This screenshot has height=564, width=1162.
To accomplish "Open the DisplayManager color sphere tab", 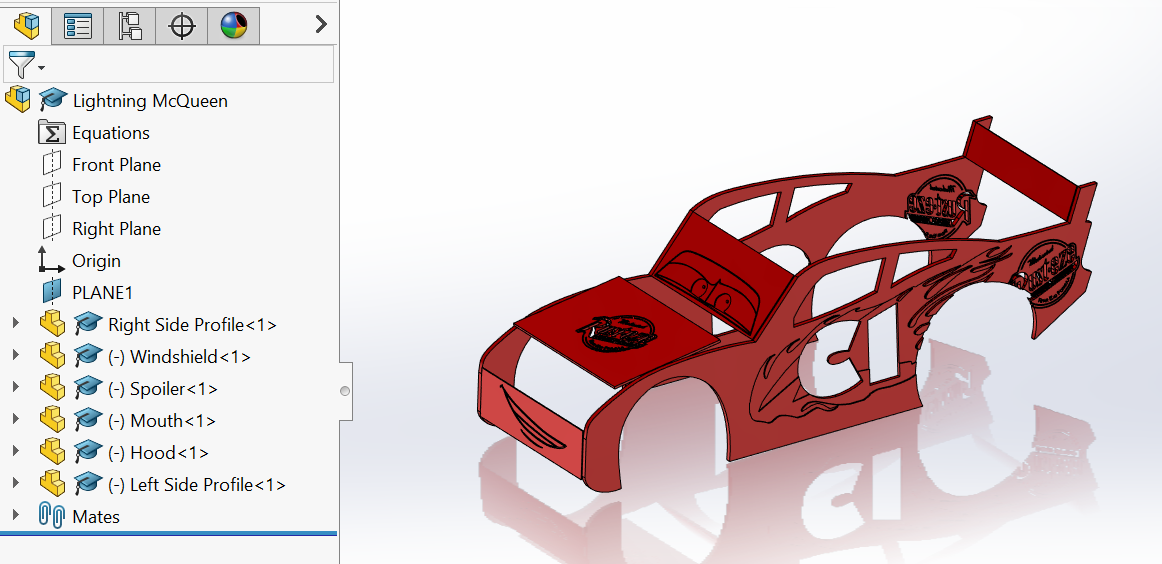I will pyautogui.click(x=234, y=26).
